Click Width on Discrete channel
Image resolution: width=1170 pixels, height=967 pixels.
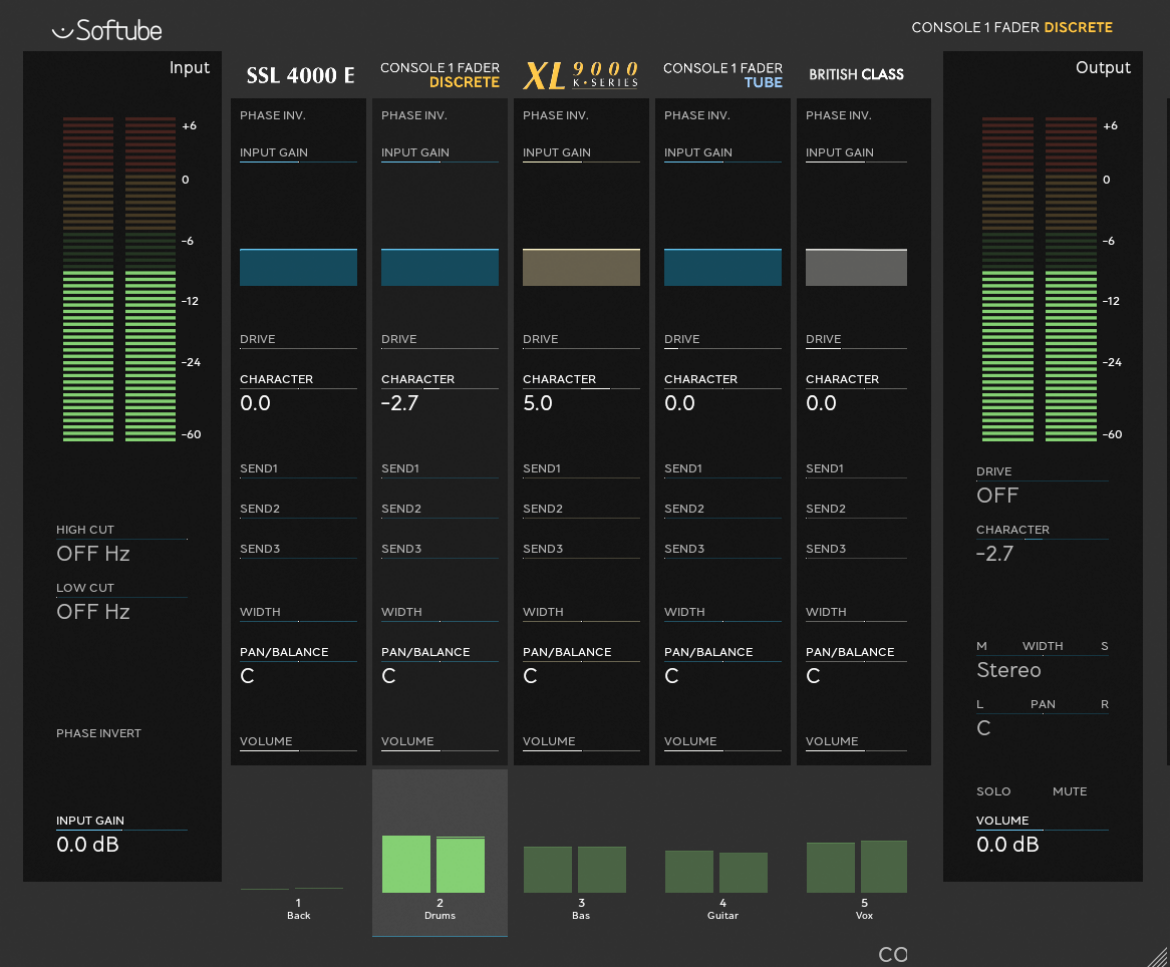coord(439,613)
